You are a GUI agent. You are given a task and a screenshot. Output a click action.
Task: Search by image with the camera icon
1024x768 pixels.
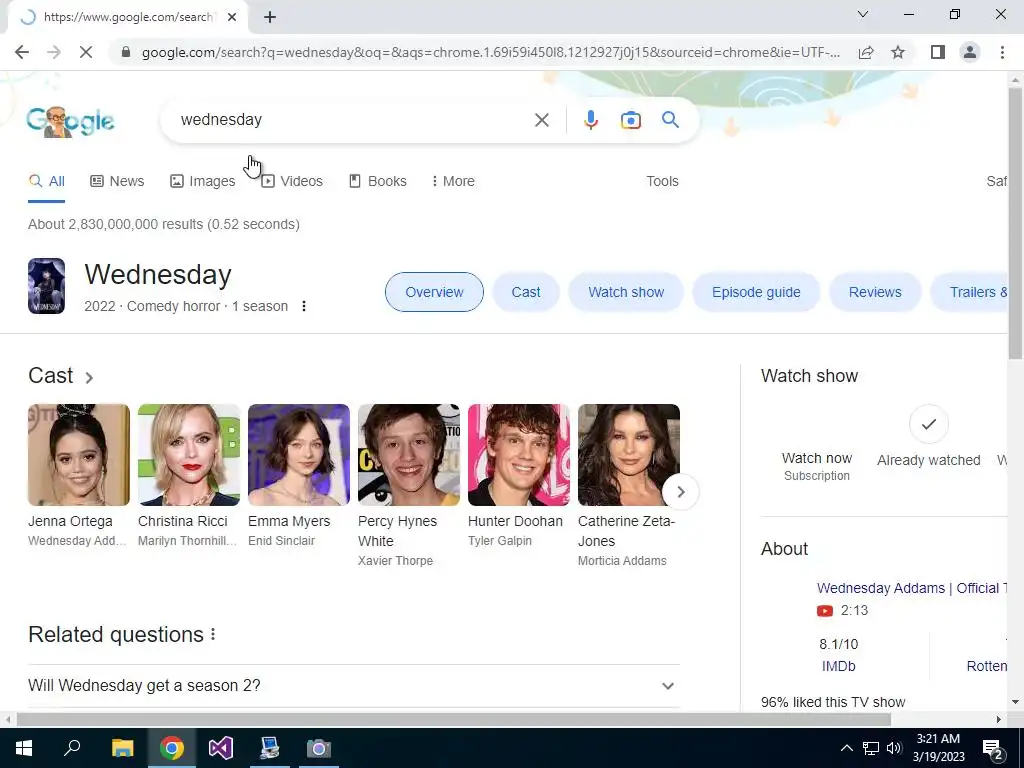click(631, 120)
